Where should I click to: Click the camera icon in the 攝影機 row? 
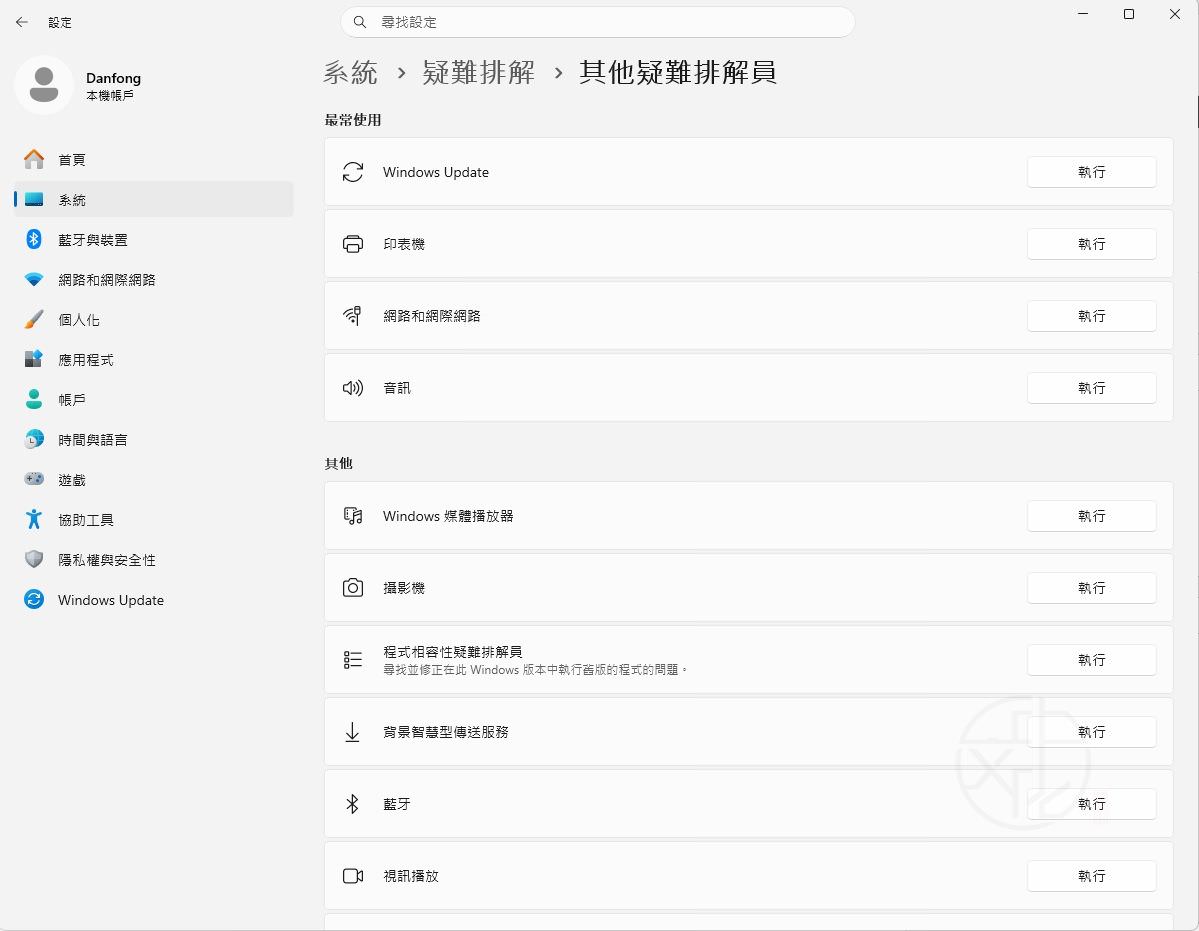click(x=353, y=588)
